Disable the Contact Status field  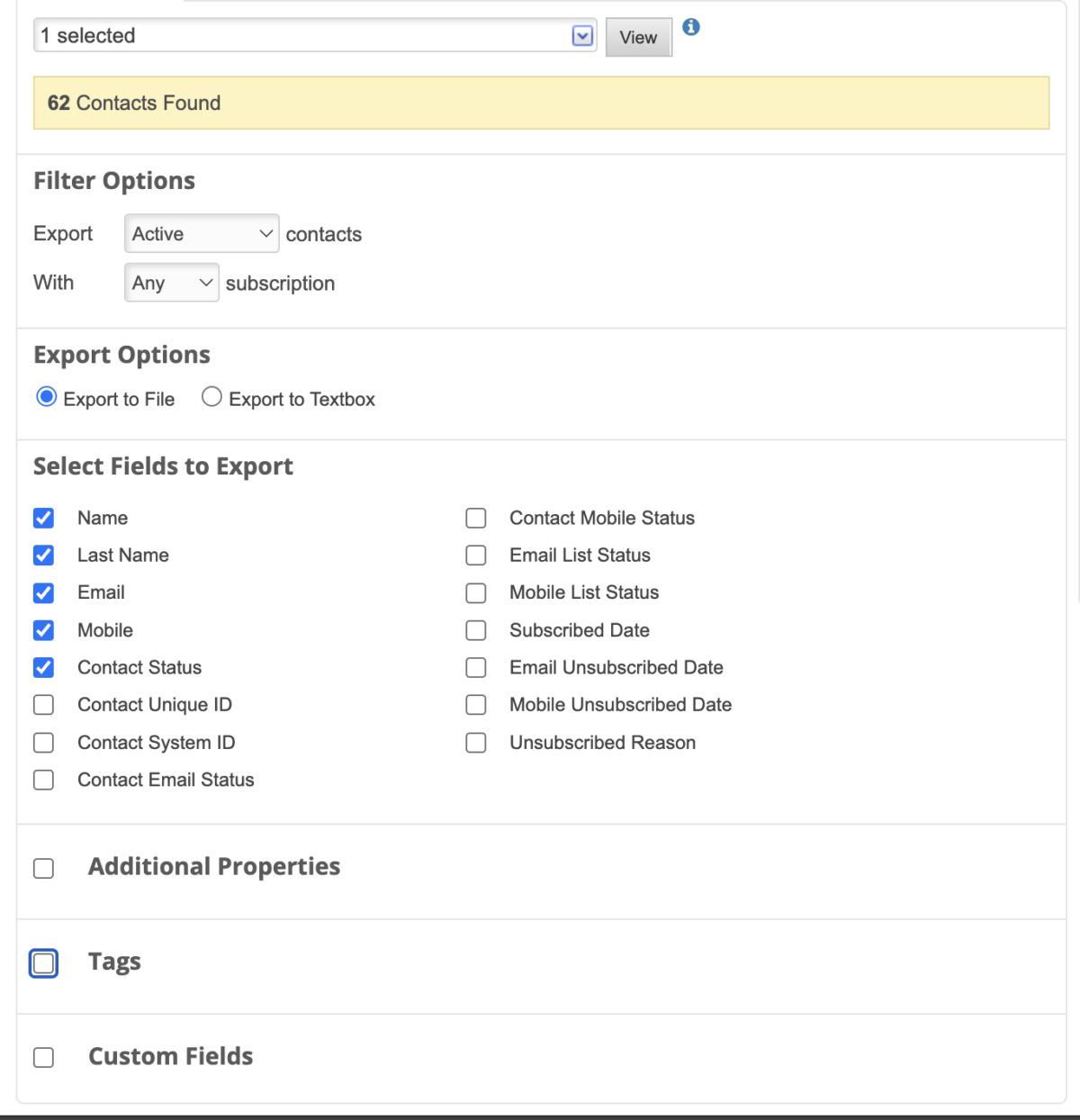point(43,667)
